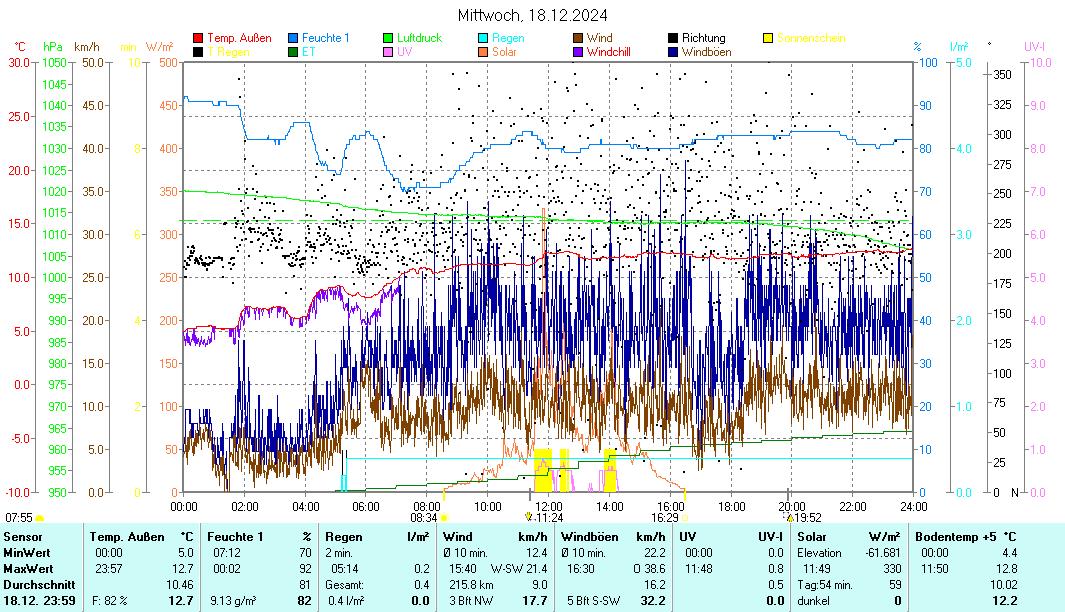Click the purple Windchill legend square

click(579, 52)
